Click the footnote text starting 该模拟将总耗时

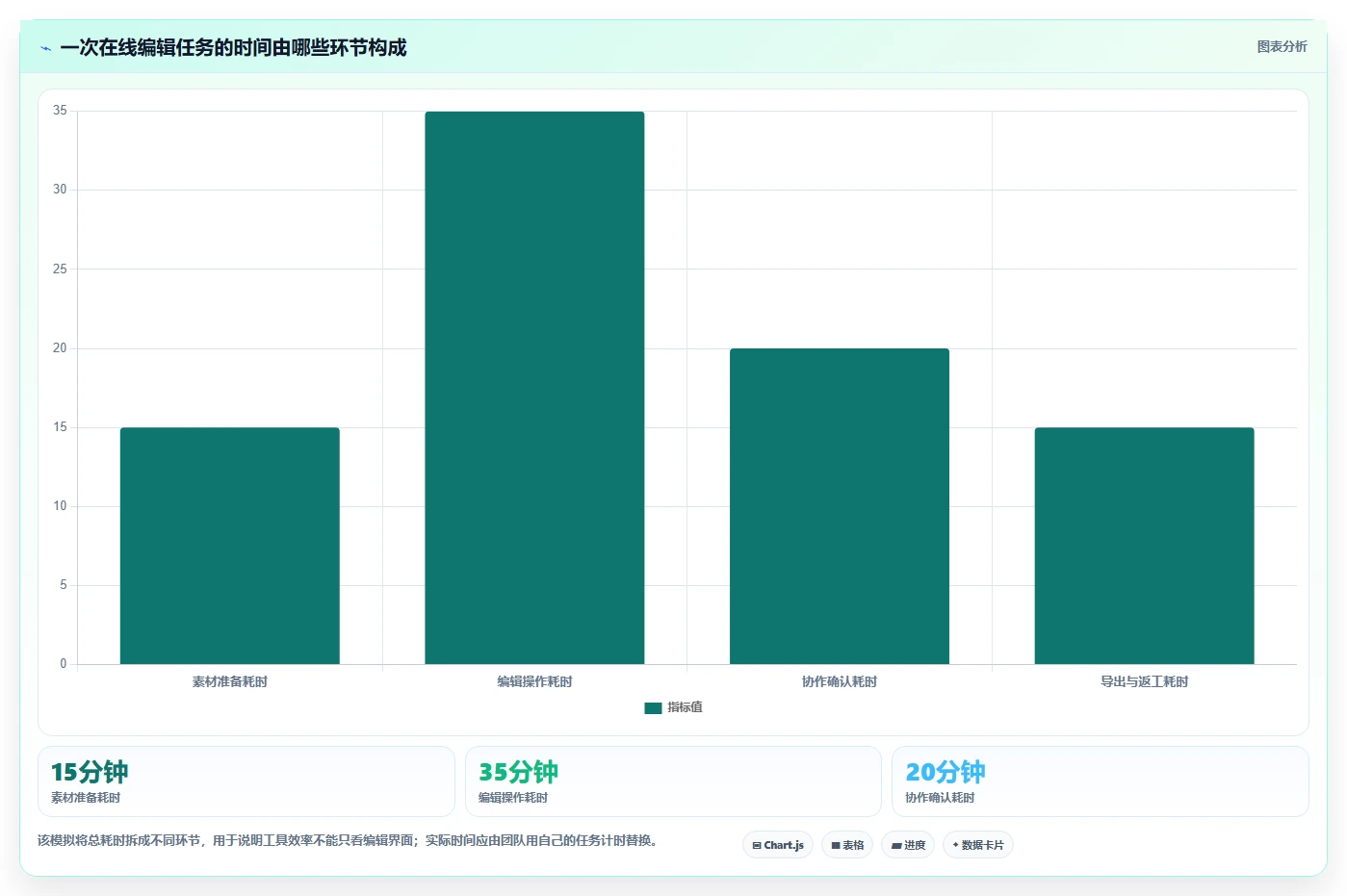[x=350, y=840]
